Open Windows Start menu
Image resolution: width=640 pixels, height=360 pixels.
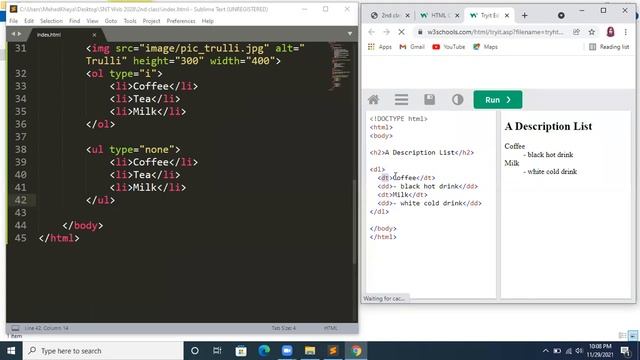pos(11,351)
